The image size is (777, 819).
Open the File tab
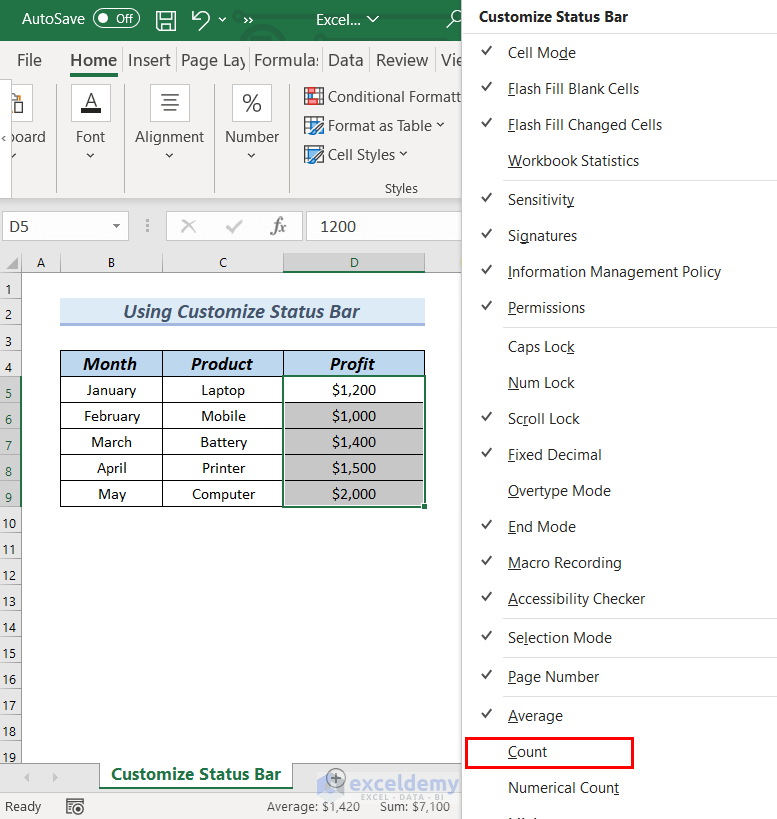pyautogui.click(x=29, y=61)
